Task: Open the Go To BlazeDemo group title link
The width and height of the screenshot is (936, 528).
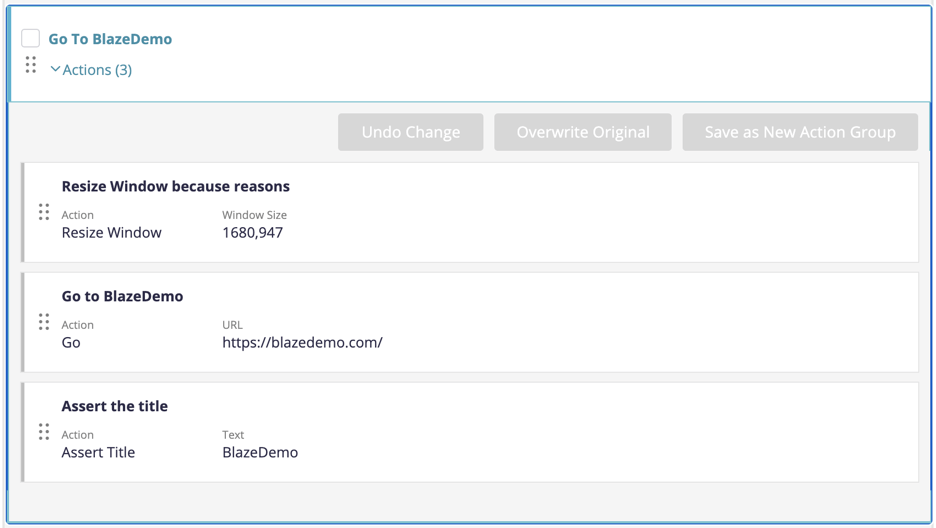Action: (x=110, y=39)
